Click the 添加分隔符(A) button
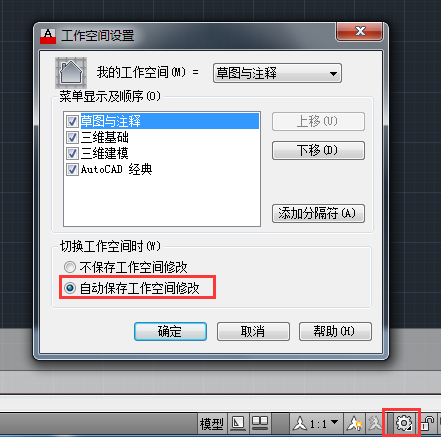Screen dimensions: 441x437 [318, 213]
